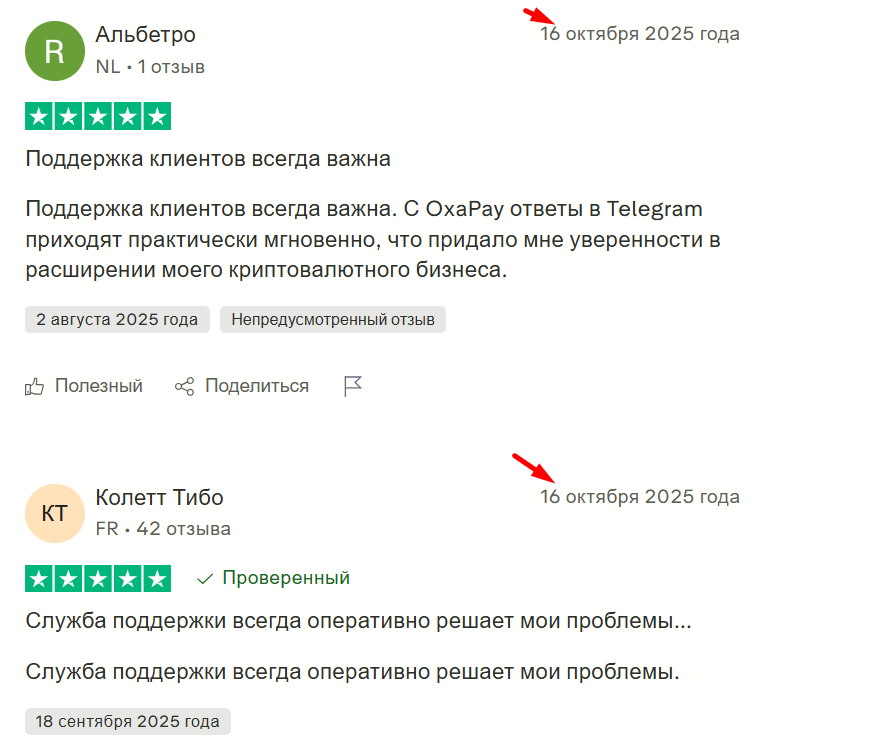Click the Непредусмотренный отзыв label
Viewport: 878px width, 751px height.
pos(333,319)
